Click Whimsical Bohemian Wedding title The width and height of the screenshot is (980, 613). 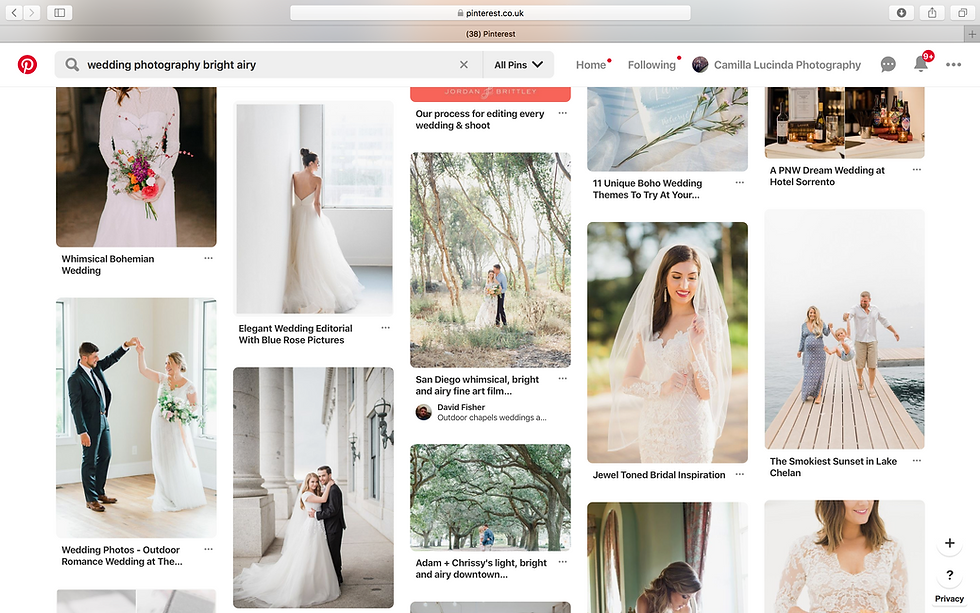(x=108, y=264)
